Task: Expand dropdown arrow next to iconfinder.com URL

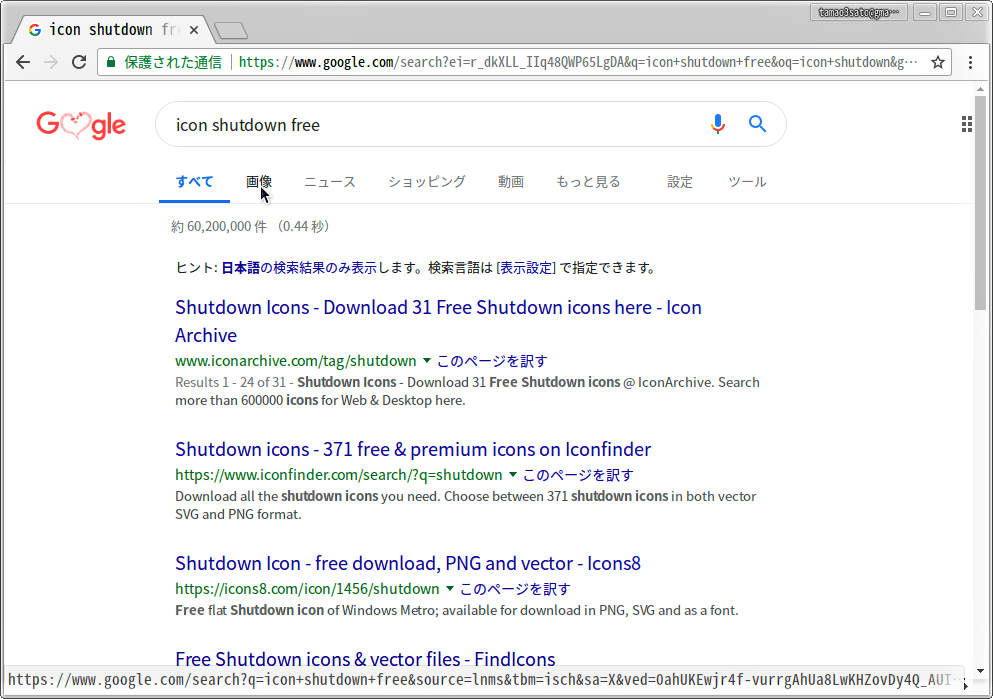Action: [x=513, y=474]
